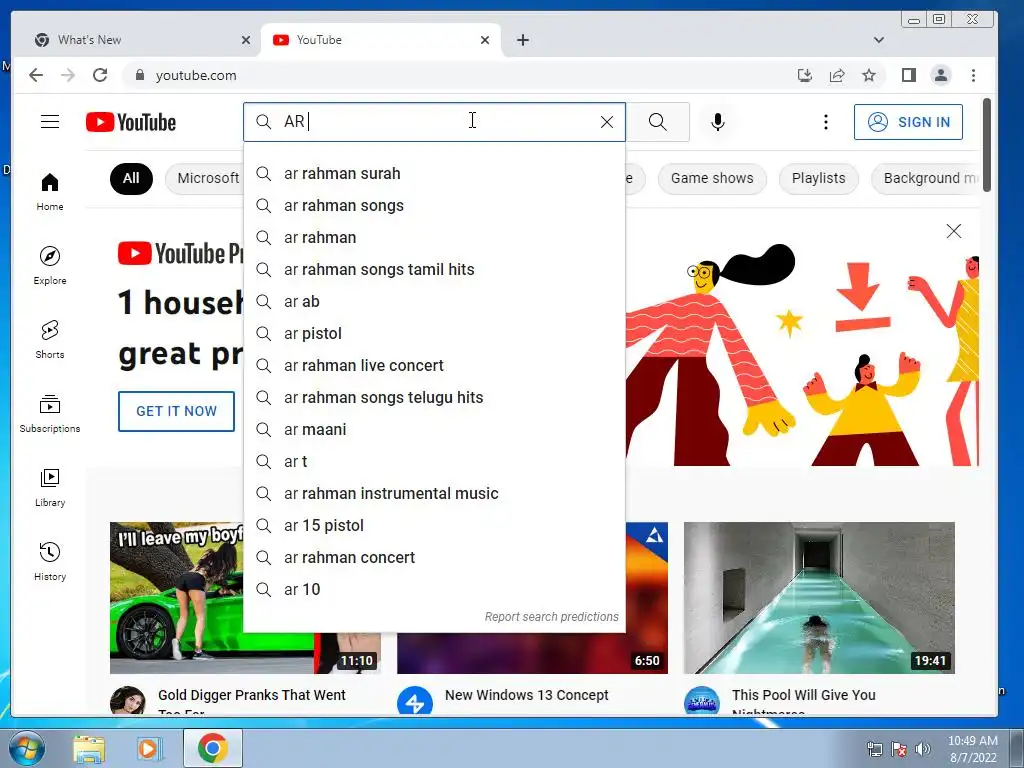
Task: Open Library in the sidebar
Action: (x=50, y=488)
